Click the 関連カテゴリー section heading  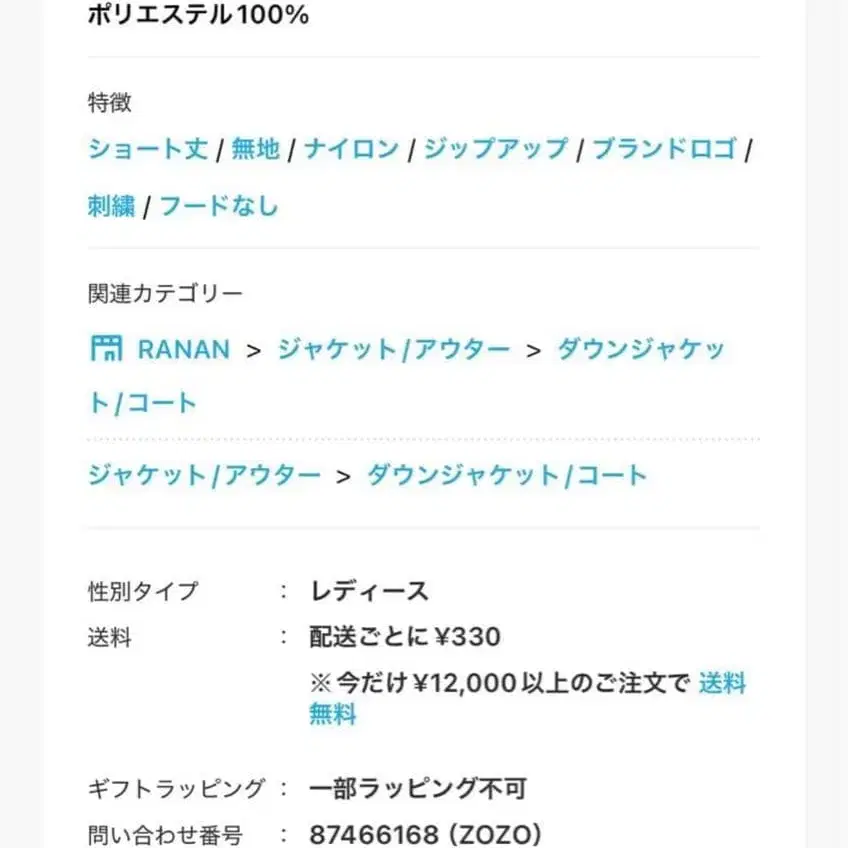[x=162, y=292]
